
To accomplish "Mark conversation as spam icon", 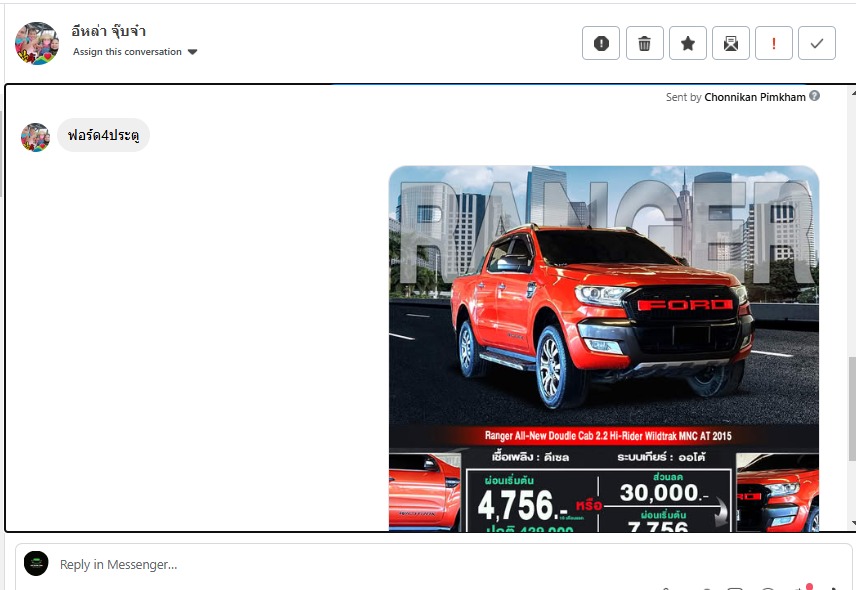I will coord(601,43).
